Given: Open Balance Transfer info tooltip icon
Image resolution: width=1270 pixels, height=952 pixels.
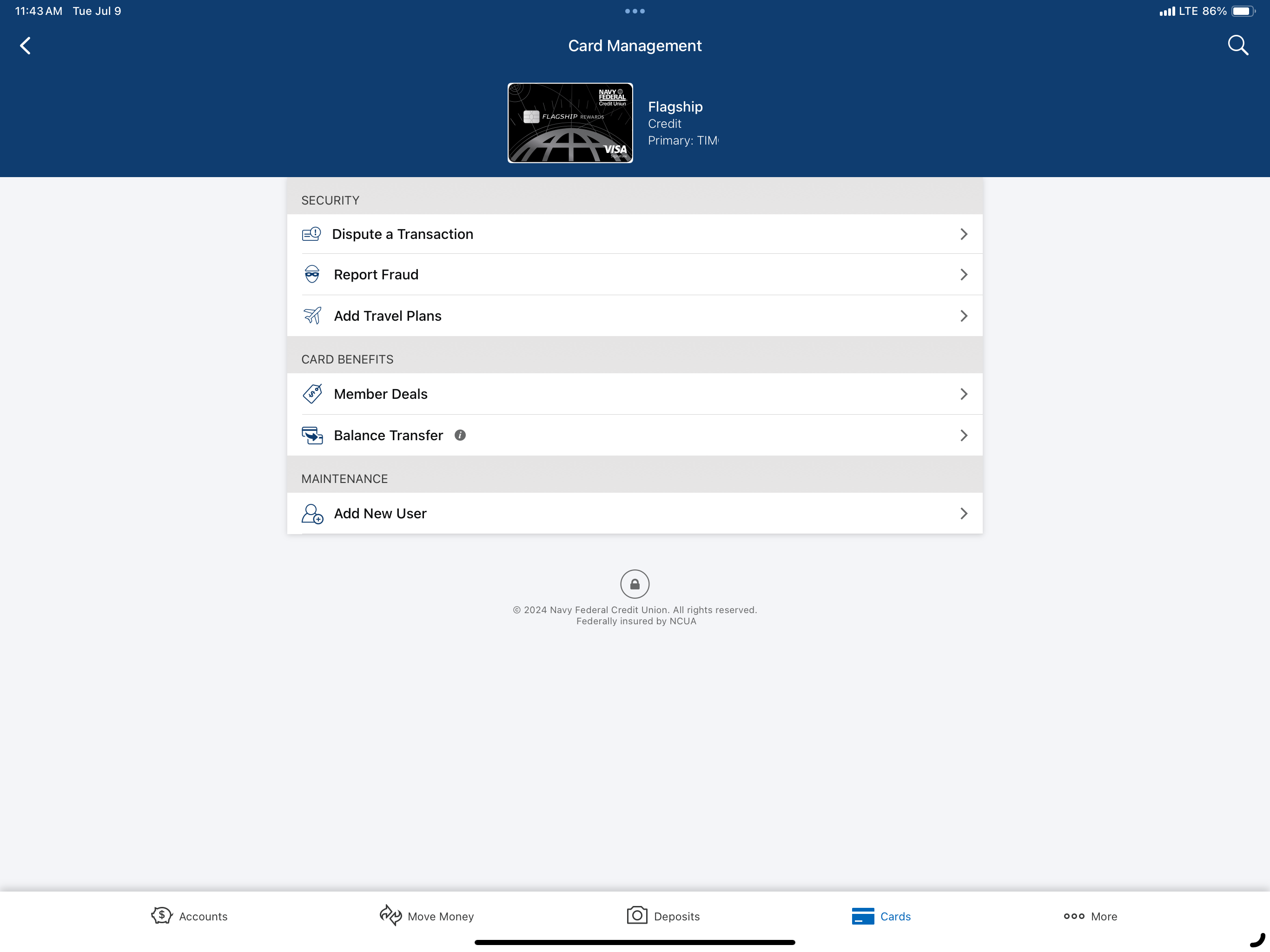Looking at the screenshot, I should pos(460,435).
